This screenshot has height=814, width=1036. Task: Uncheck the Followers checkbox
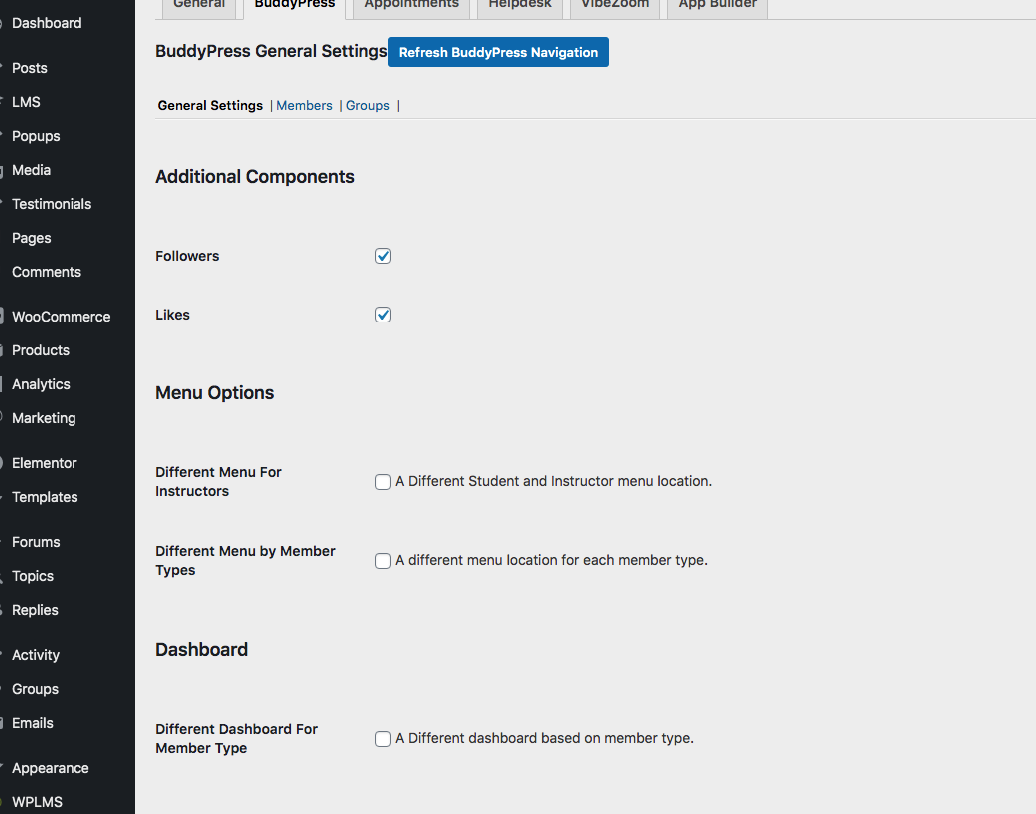[x=383, y=256]
